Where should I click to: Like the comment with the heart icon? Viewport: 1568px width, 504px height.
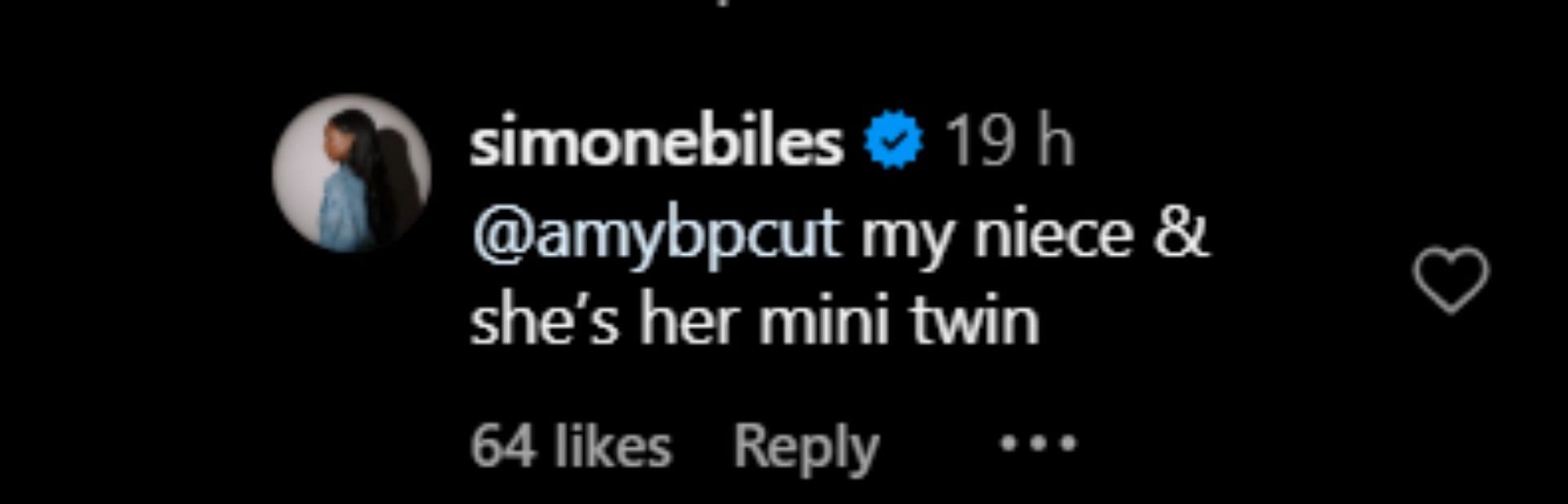[x=1450, y=279]
